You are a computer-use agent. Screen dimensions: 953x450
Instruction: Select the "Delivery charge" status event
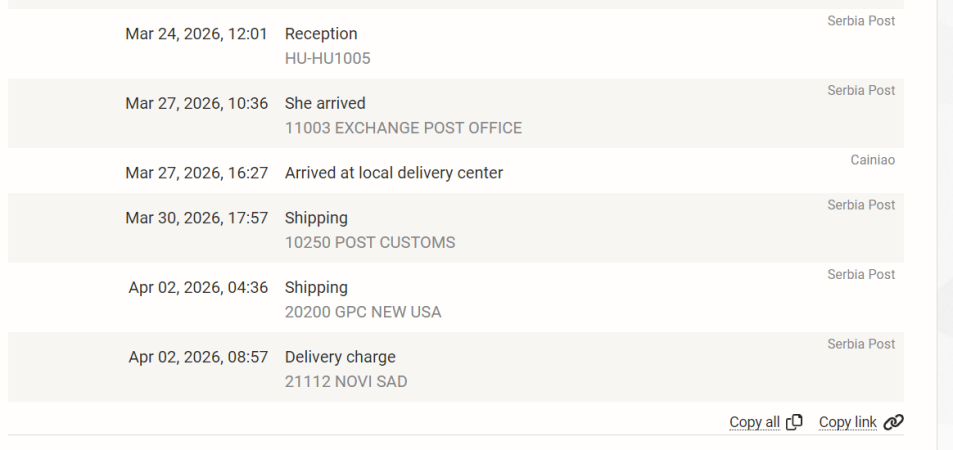340,357
